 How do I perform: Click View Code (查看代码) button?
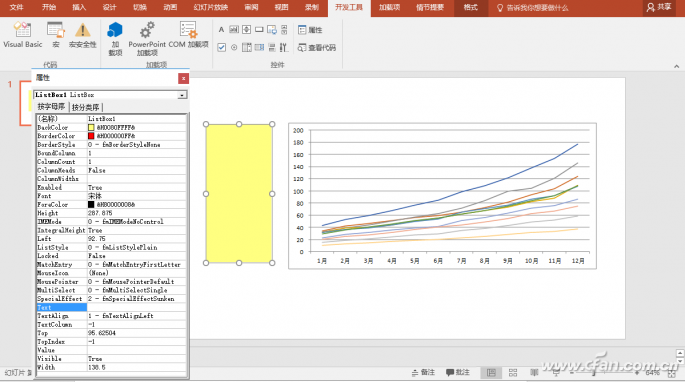coord(317,48)
